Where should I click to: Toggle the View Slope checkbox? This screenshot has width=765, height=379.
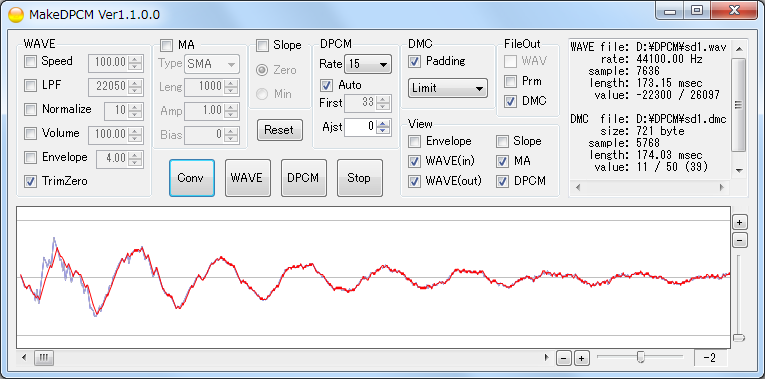[x=502, y=141]
